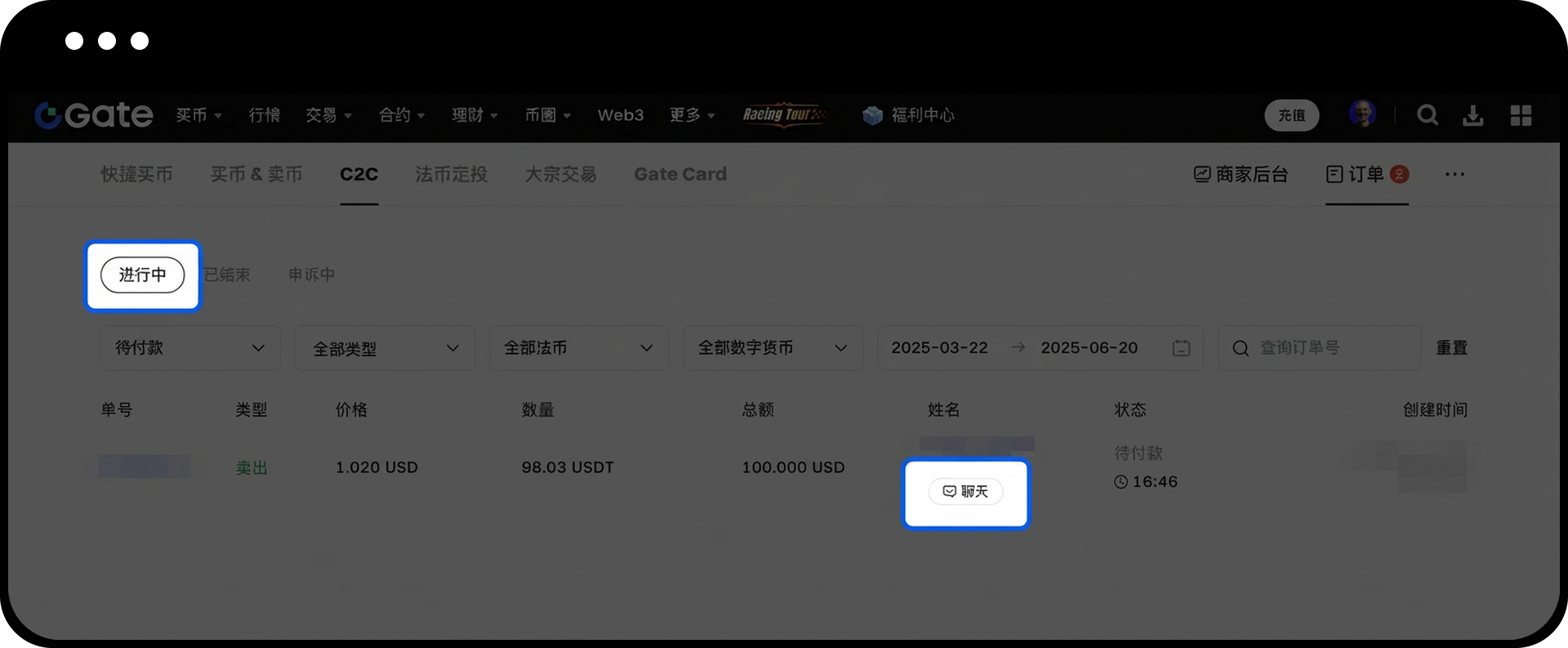
Task: Expand the 全部法币 dropdown
Action: click(x=578, y=348)
